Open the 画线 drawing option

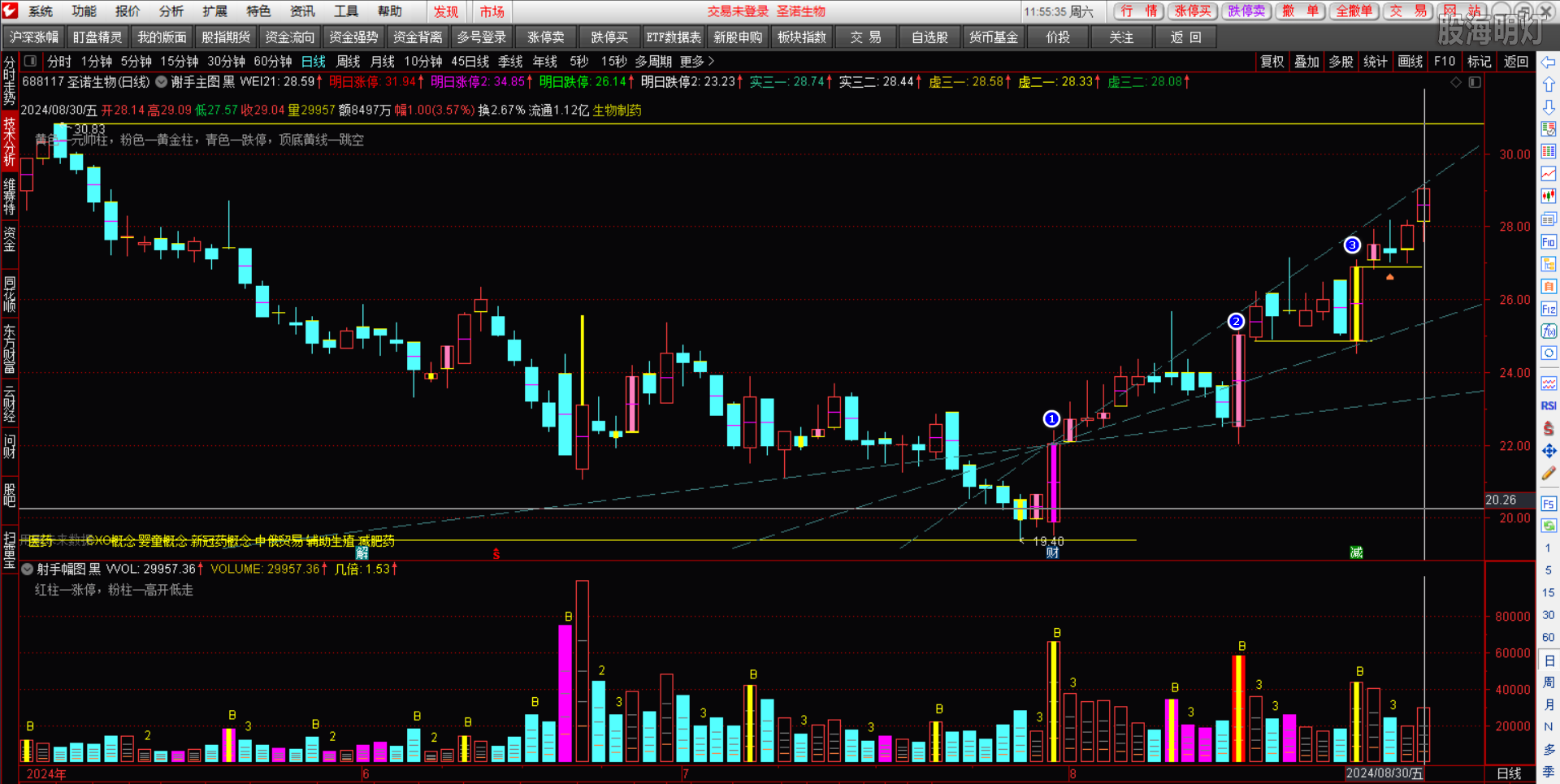click(x=1410, y=61)
